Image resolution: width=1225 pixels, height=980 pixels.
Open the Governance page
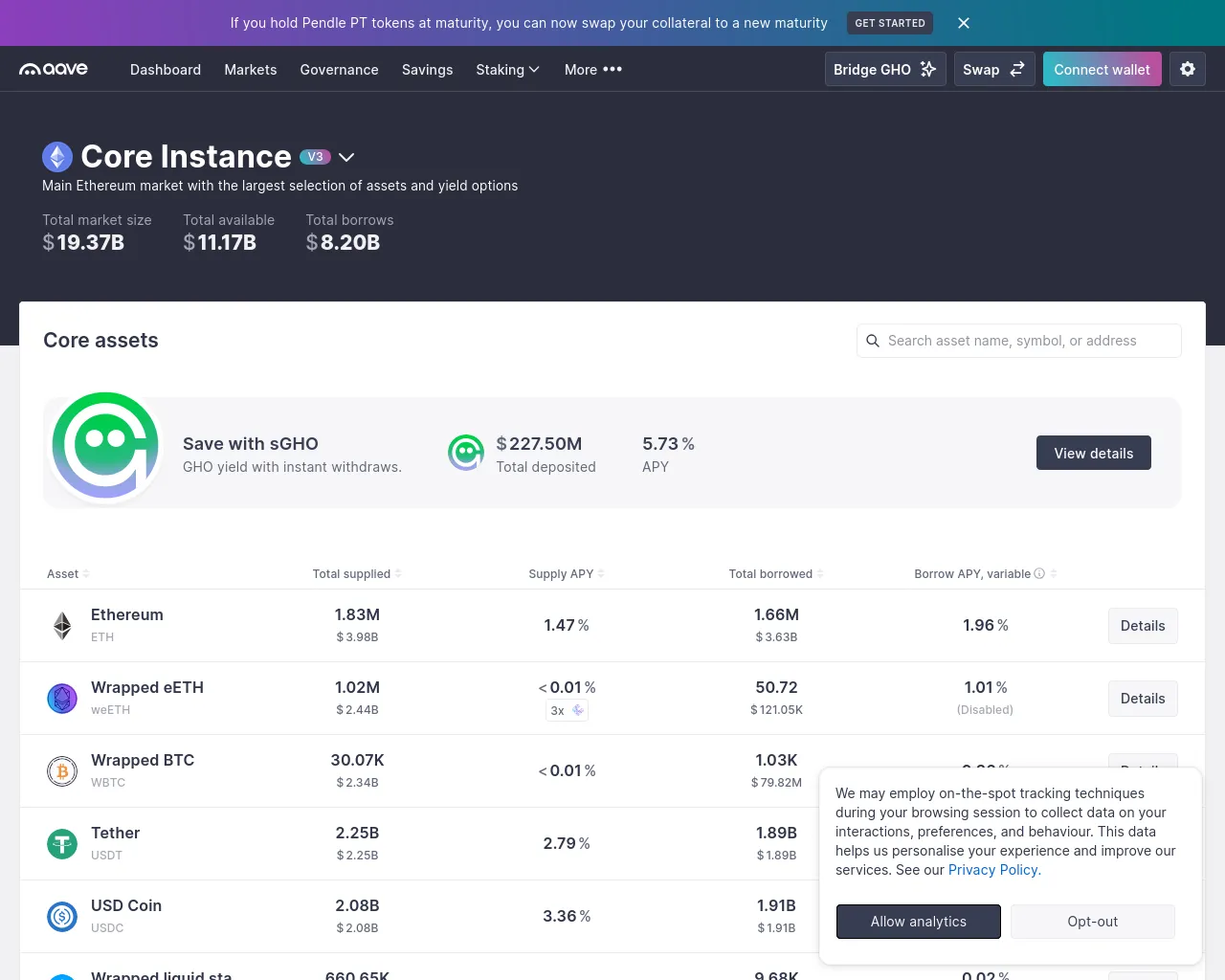click(x=339, y=69)
